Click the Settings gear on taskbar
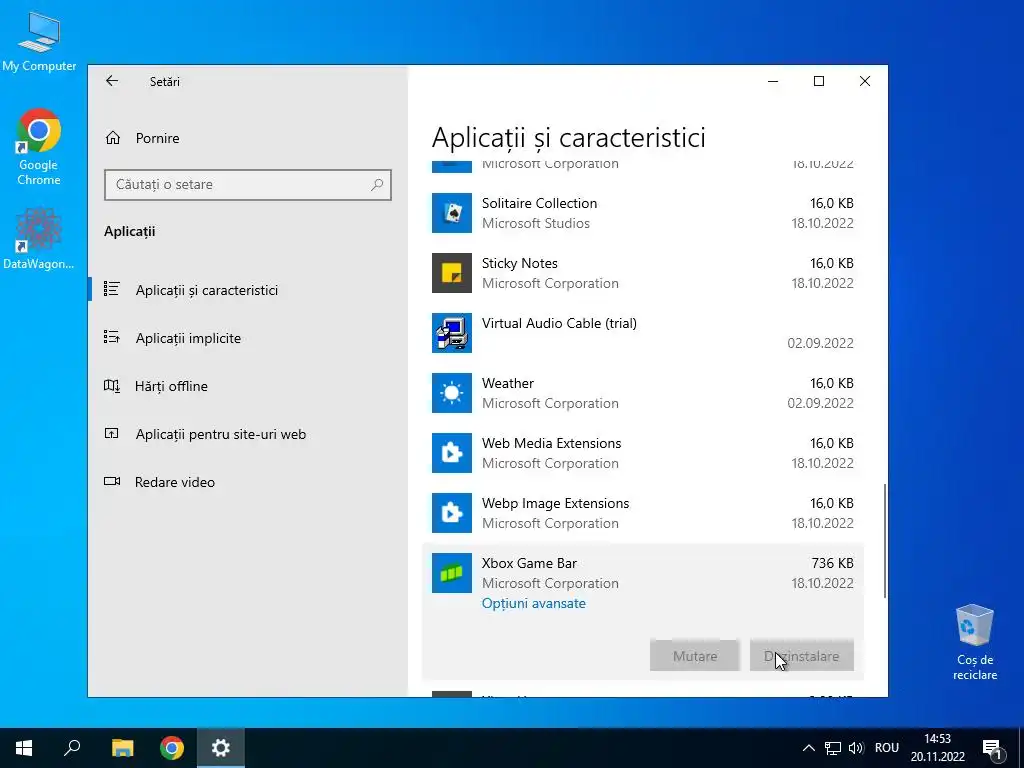1024x768 pixels. (221, 748)
